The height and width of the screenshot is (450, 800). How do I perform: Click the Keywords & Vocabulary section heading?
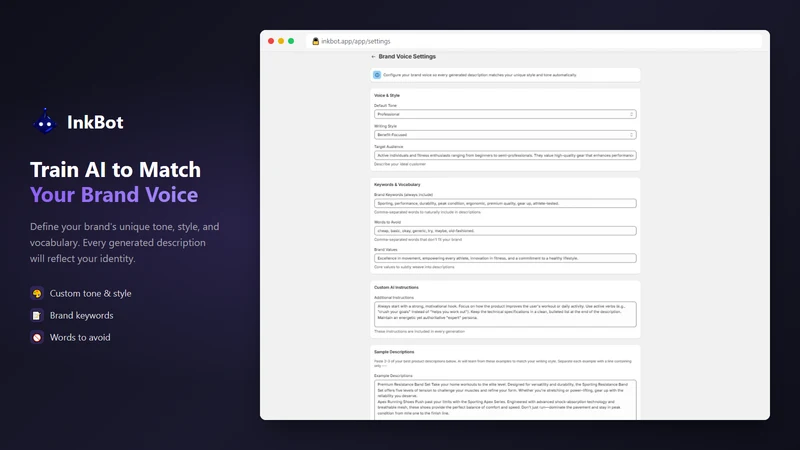tap(397, 185)
